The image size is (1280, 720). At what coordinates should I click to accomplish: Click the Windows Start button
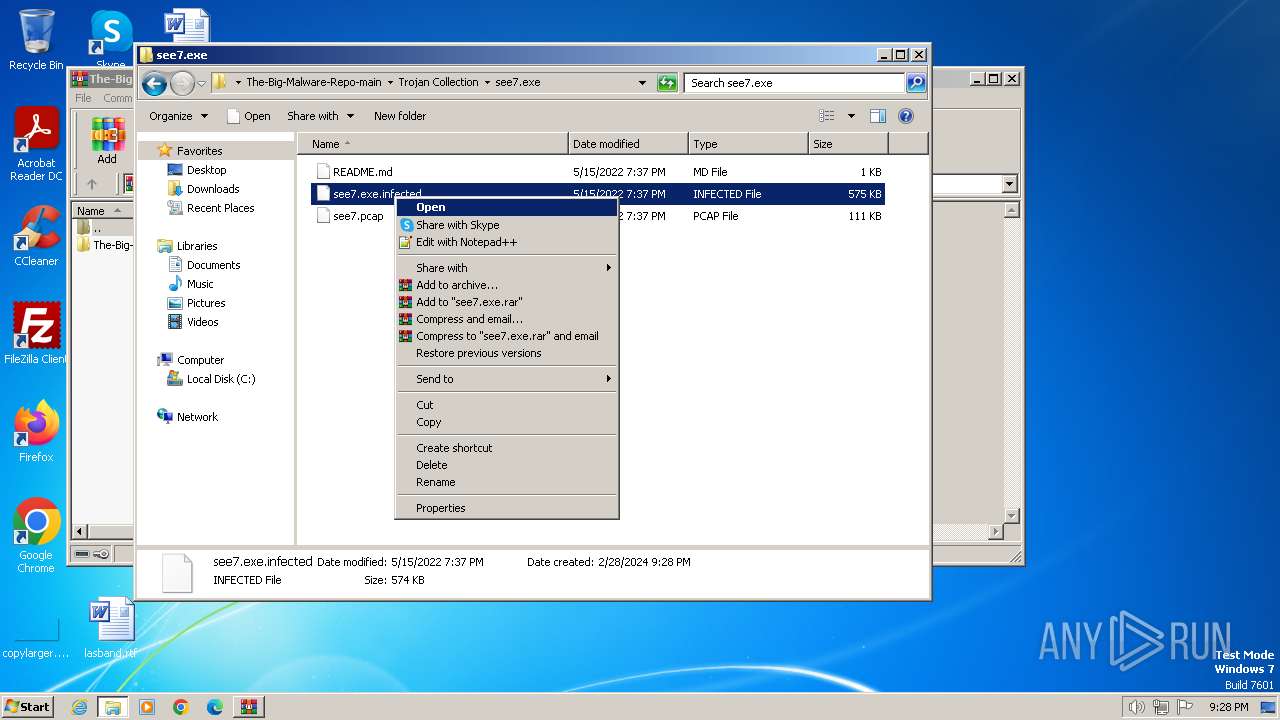(x=28, y=706)
